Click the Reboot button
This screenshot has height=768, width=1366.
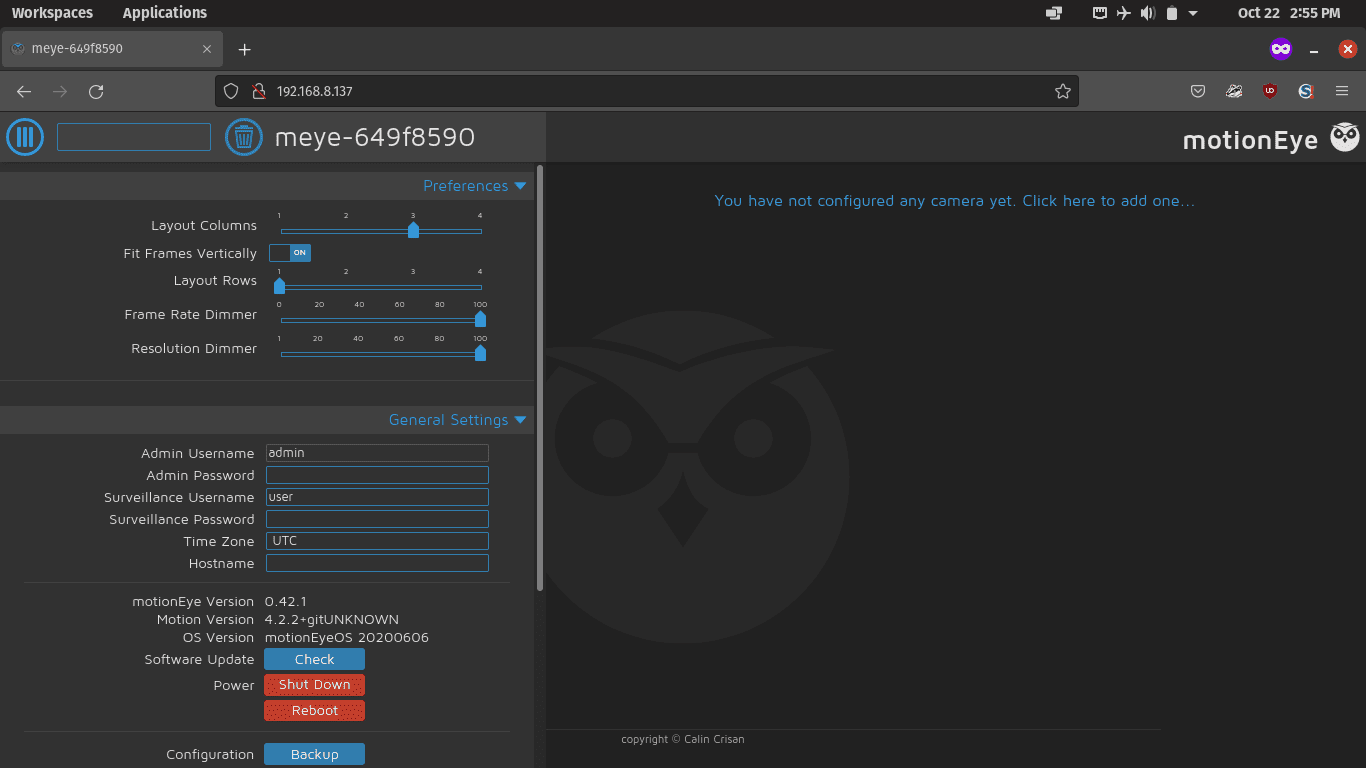click(x=314, y=711)
